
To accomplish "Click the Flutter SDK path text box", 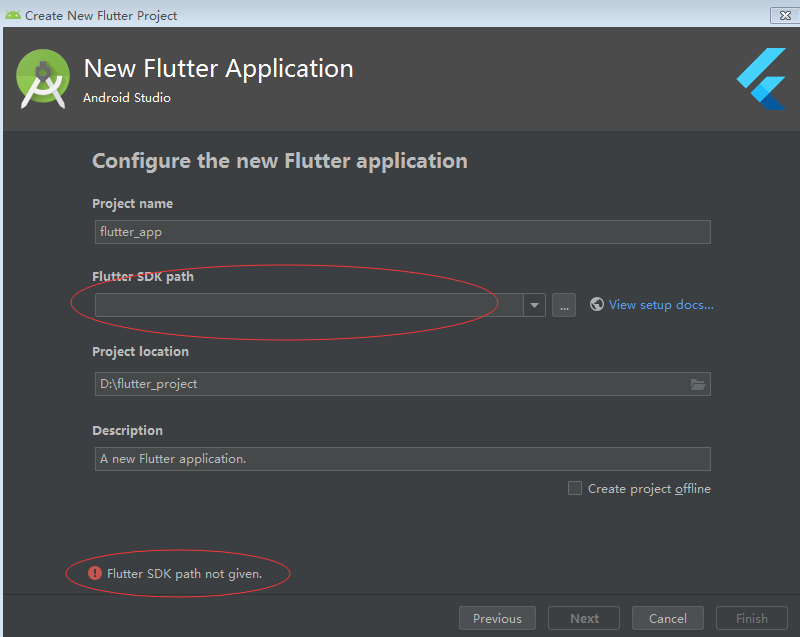I will coord(300,304).
